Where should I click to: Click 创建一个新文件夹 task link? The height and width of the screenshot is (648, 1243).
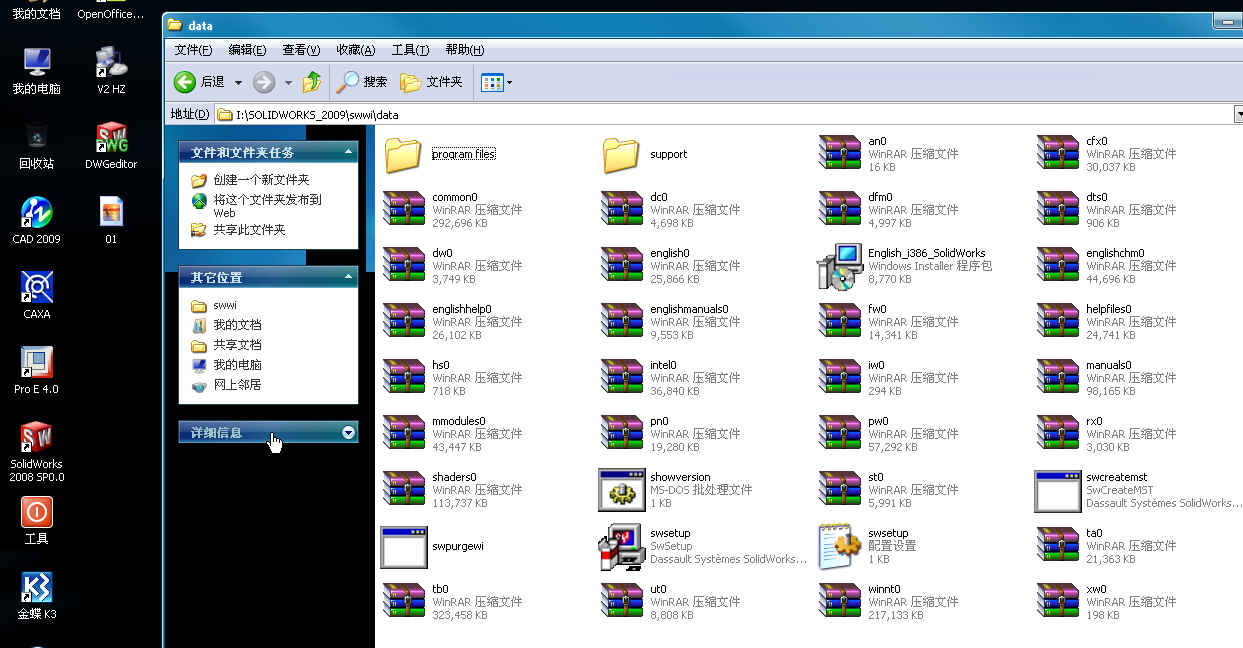click(x=261, y=180)
